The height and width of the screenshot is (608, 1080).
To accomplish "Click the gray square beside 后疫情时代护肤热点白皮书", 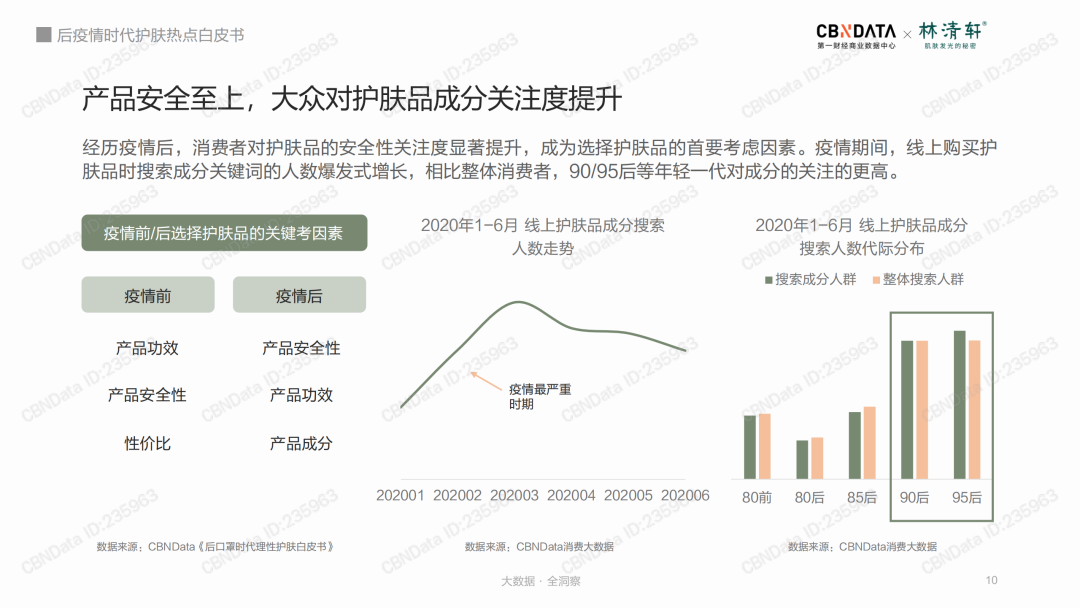I will (x=43, y=34).
